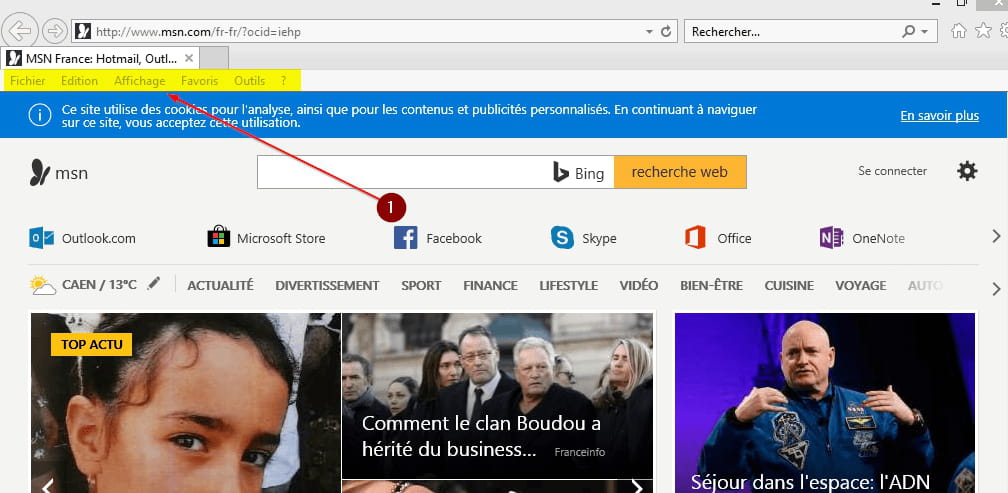Go to the ACTUALITÉ section
Viewport: 1008px width, 493px height.
pos(220,285)
